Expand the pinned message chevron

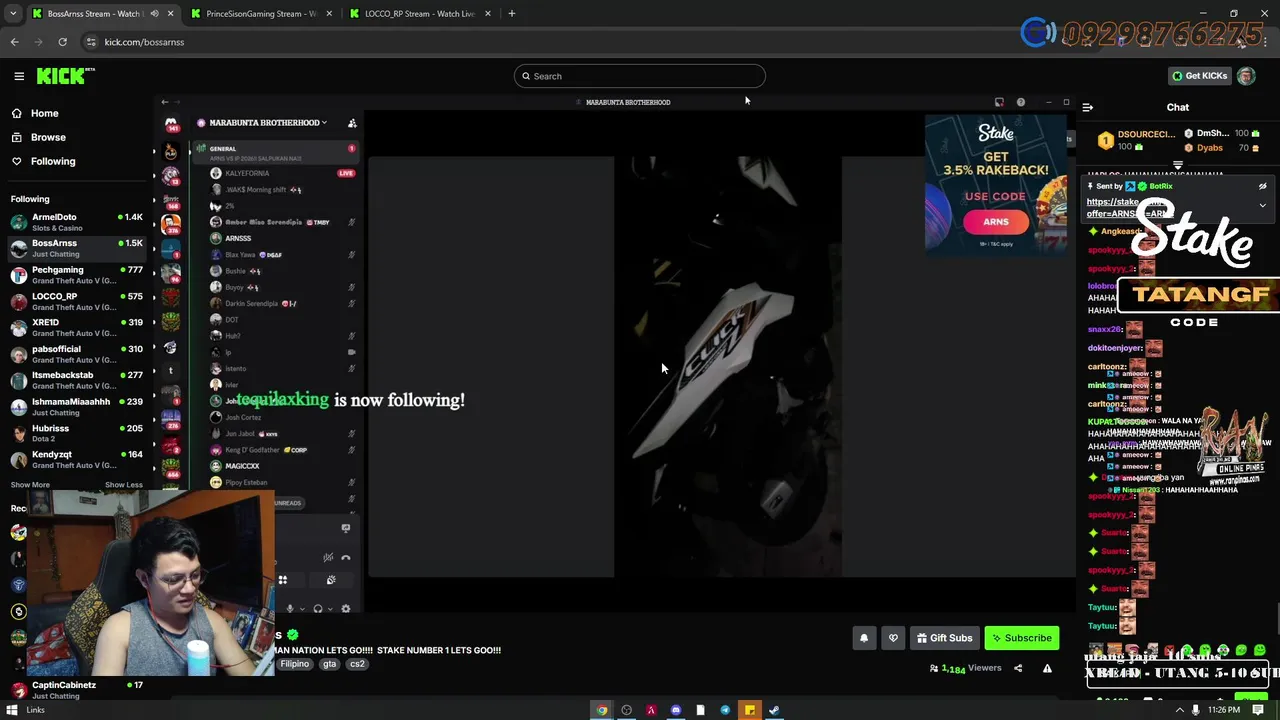click(x=1262, y=205)
